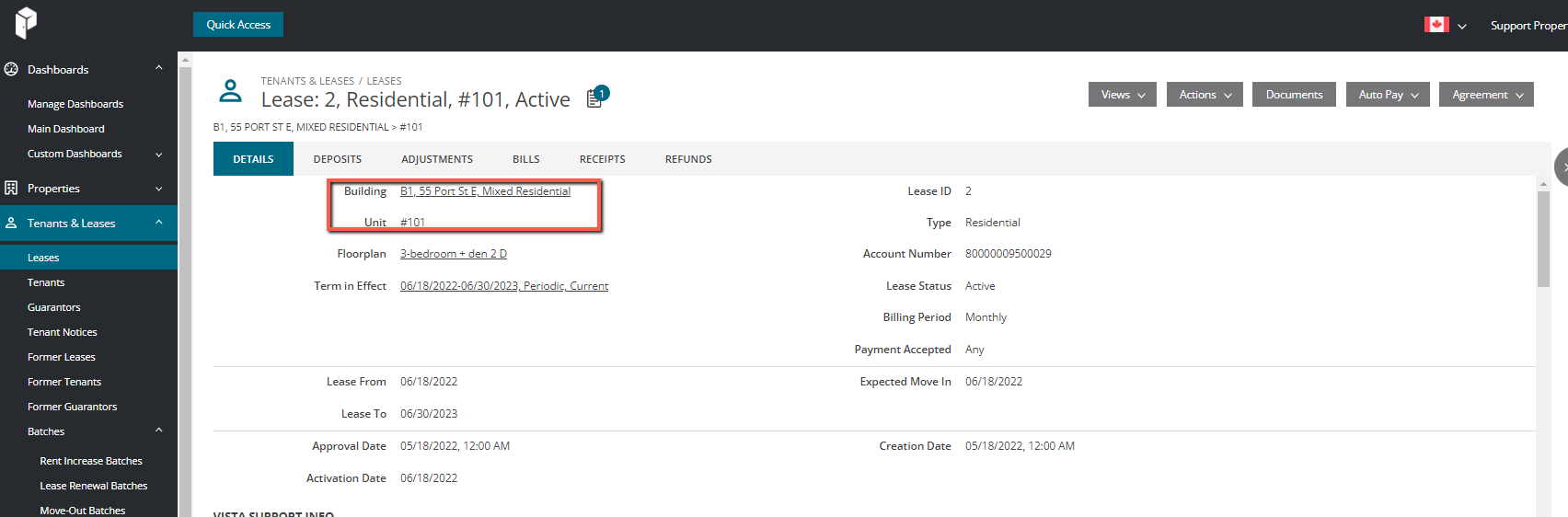The width and height of the screenshot is (1568, 517).
Task: Open Manage Dashboards in sidebar
Action: coord(75,104)
